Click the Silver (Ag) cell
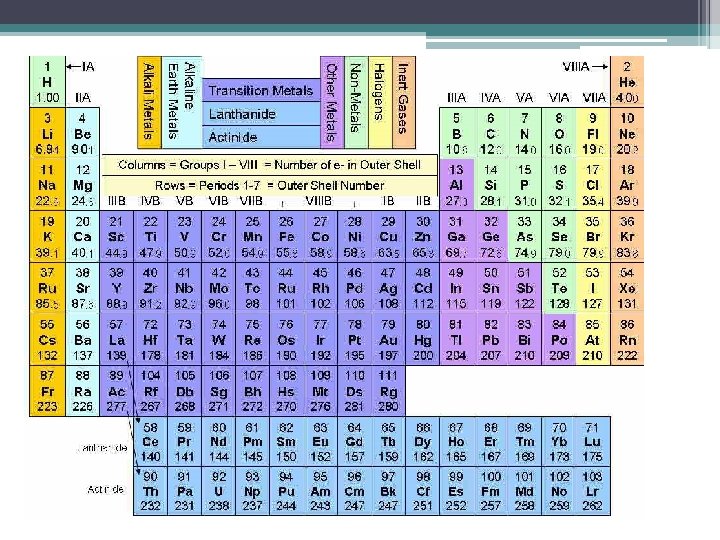The width and height of the screenshot is (720, 540). click(388, 288)
